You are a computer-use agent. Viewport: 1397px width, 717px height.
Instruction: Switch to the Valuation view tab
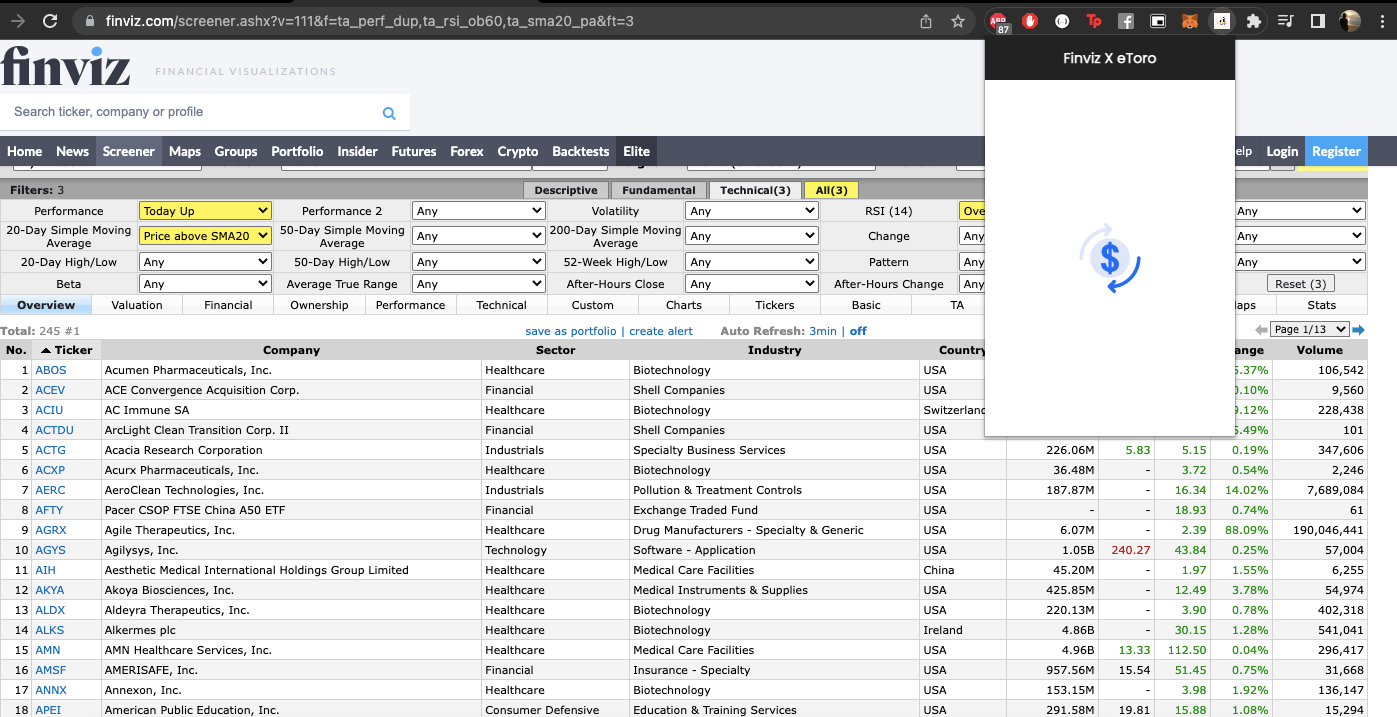click(137, 305)
